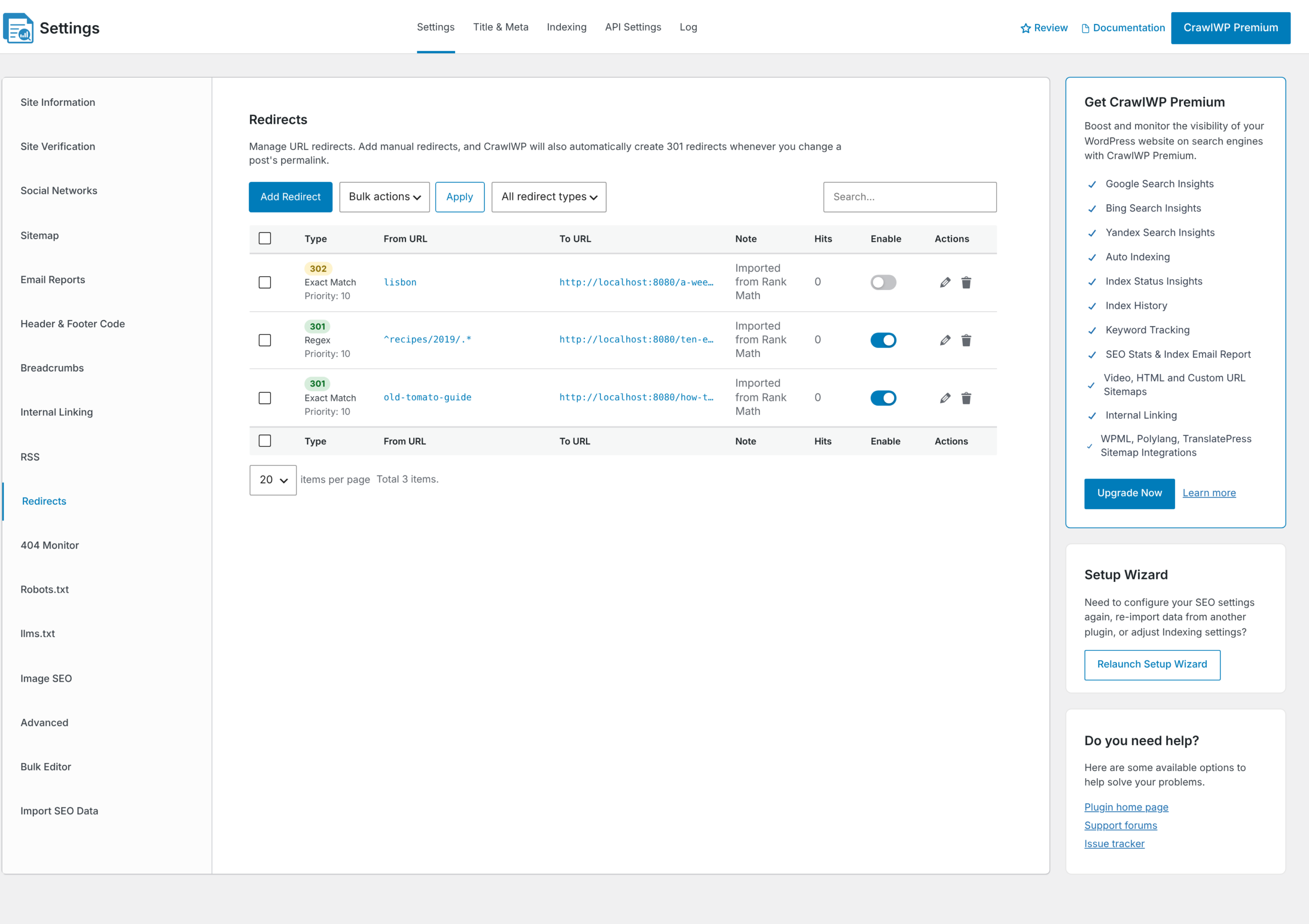Focus the redirects Search field
1309x924 pixels.
click(909, 197)
